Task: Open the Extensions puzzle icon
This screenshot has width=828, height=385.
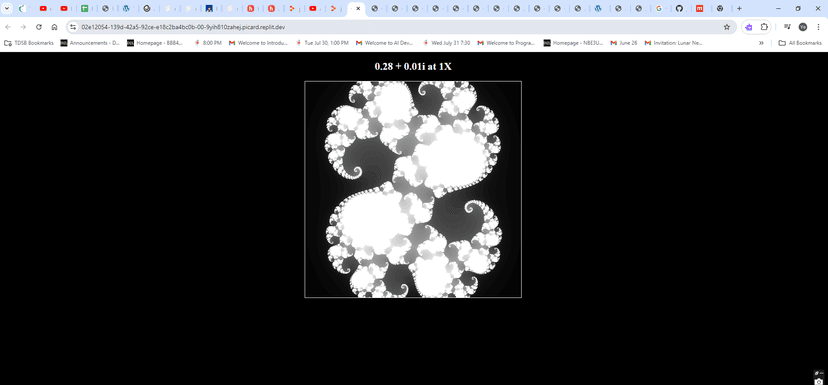Action: pos(764,27)
